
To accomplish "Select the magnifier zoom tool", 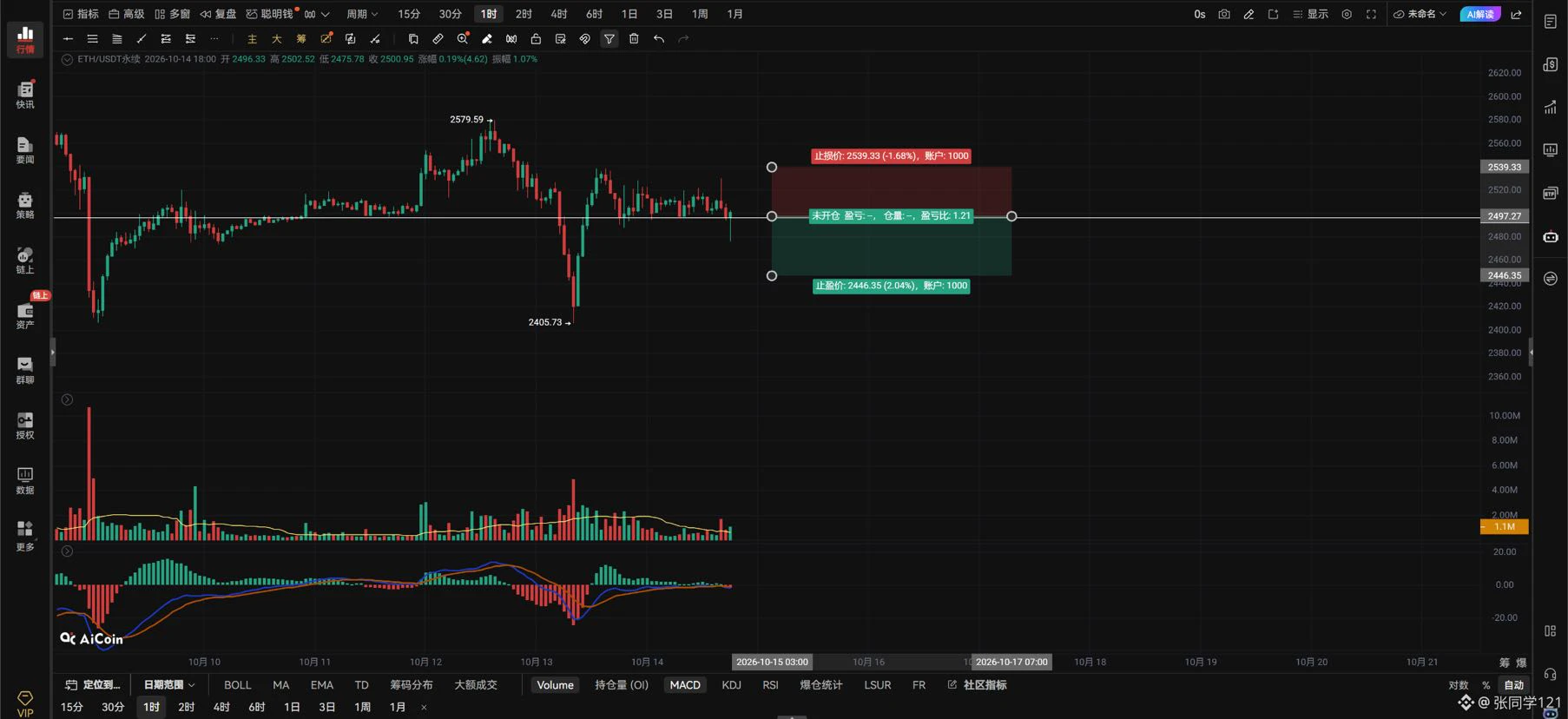I will pyautogui.click(x=463, y=38).
